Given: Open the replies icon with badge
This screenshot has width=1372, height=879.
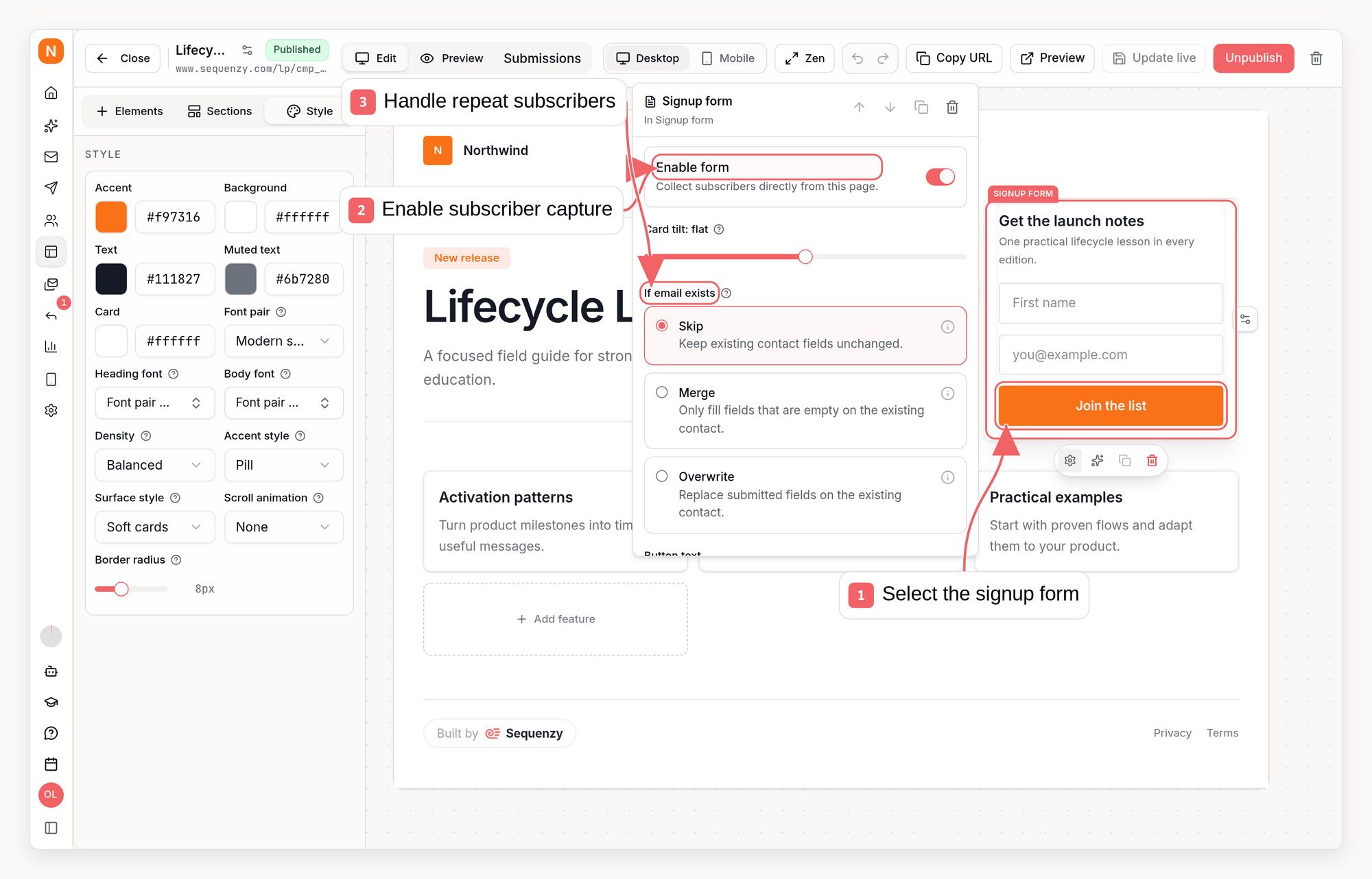Looking at the screenshot, I should pos(51,315).
